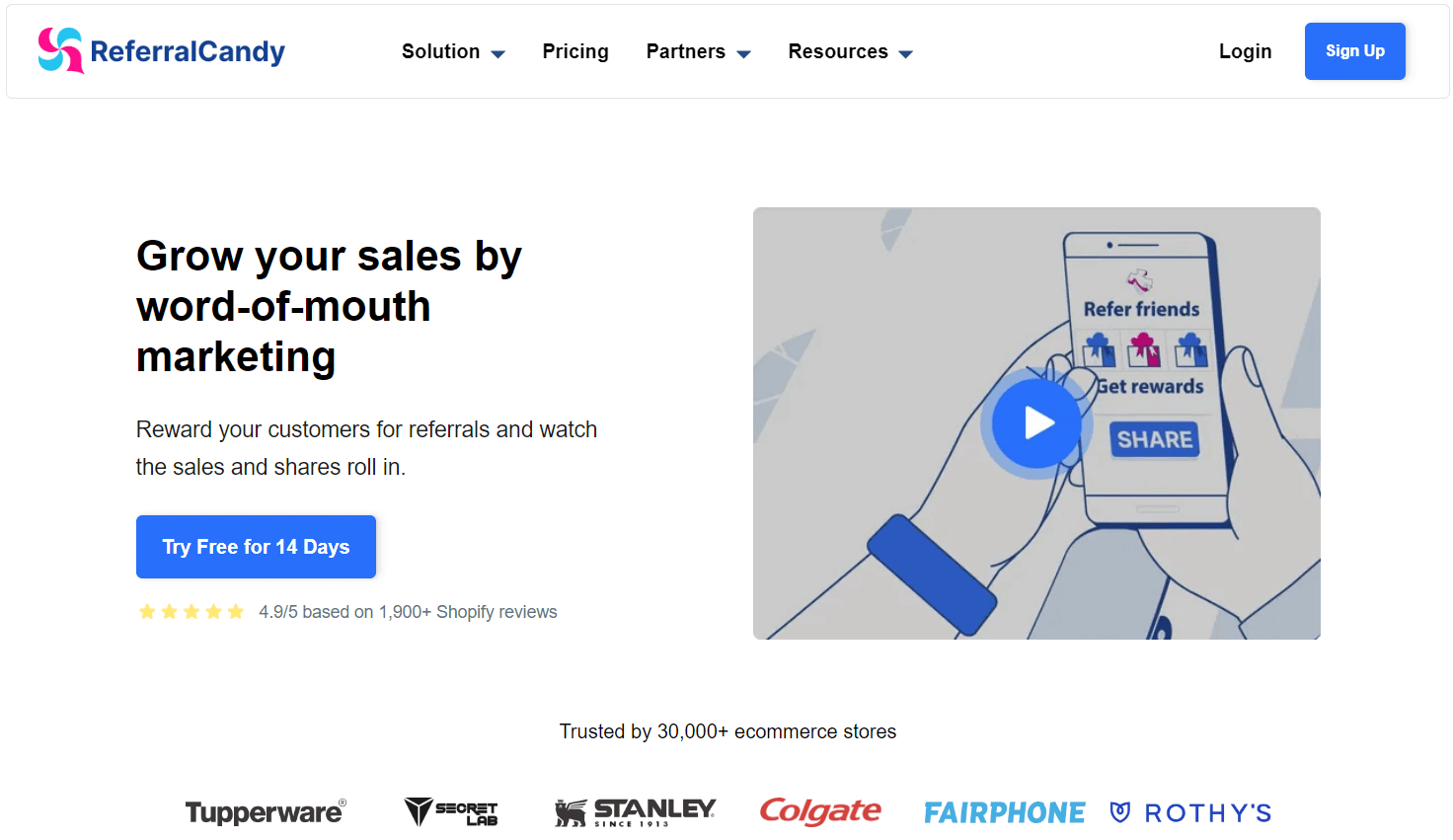The width and height of the screenshot is (1453, 840).
Task: Open the Pricing page
Action: click(575, 51)
